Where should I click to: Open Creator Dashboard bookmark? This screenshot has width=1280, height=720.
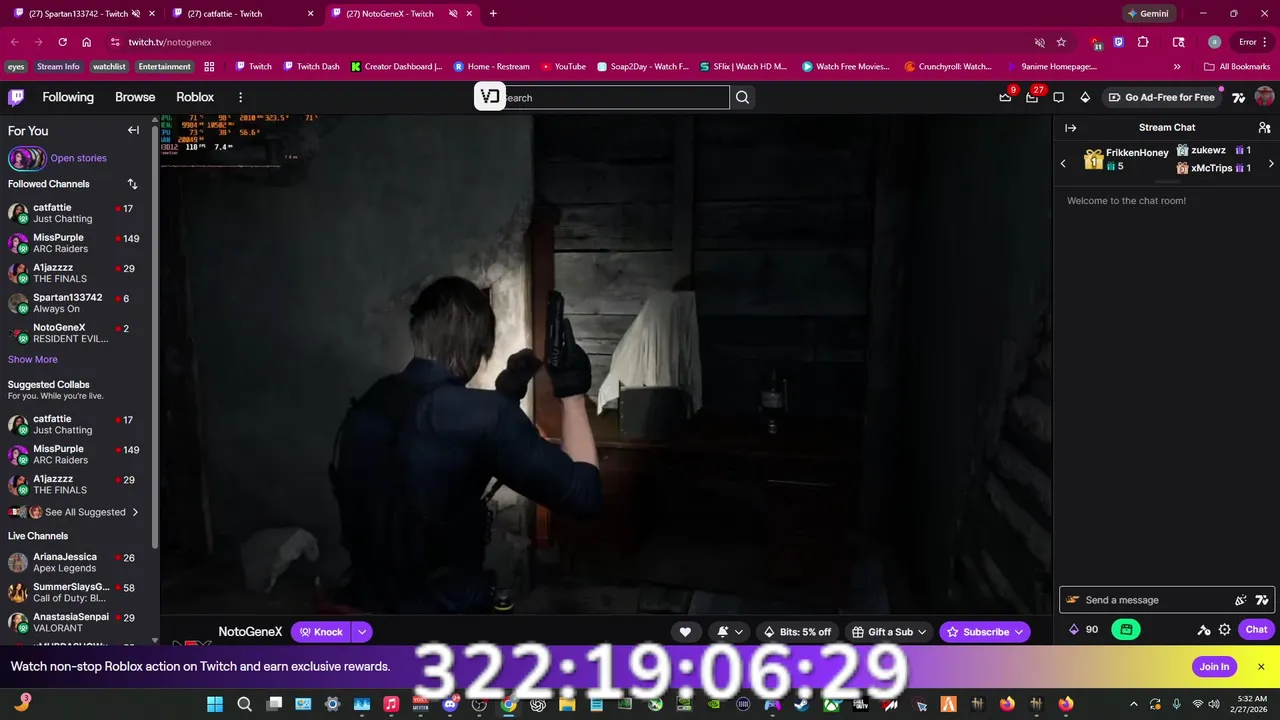point(397,67)
